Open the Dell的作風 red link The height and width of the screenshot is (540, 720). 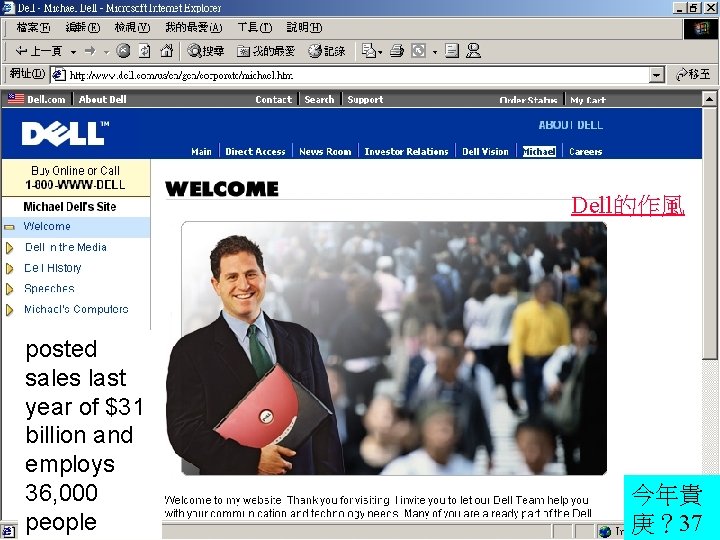point(628,205)
